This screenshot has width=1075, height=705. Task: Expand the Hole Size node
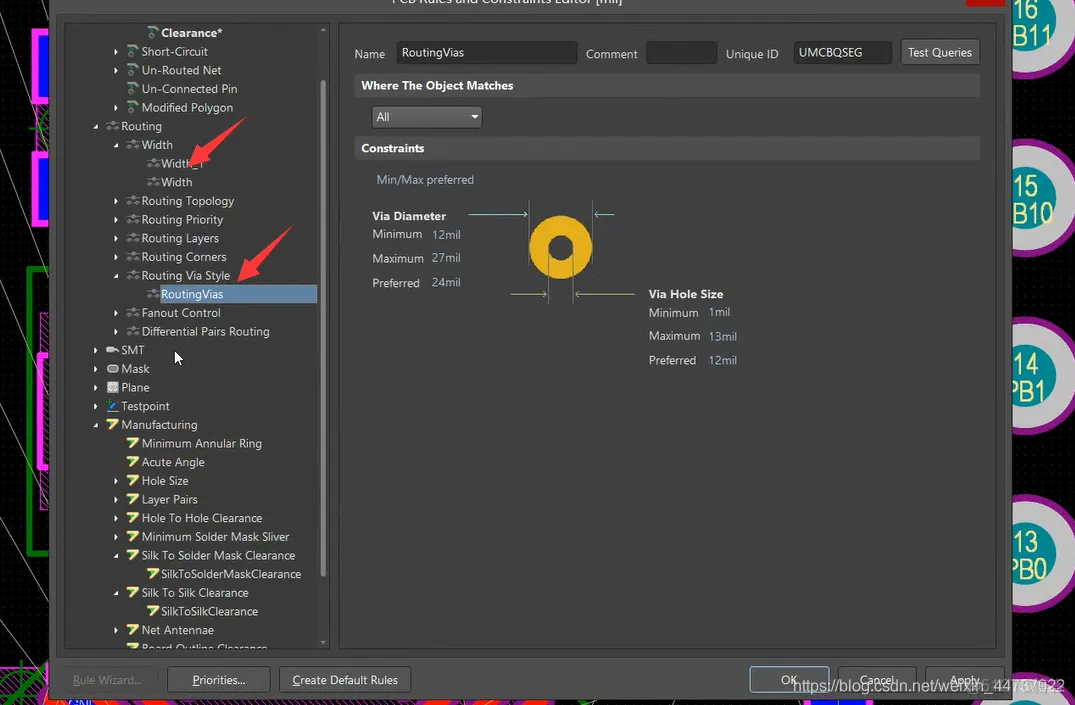(116, 481)
